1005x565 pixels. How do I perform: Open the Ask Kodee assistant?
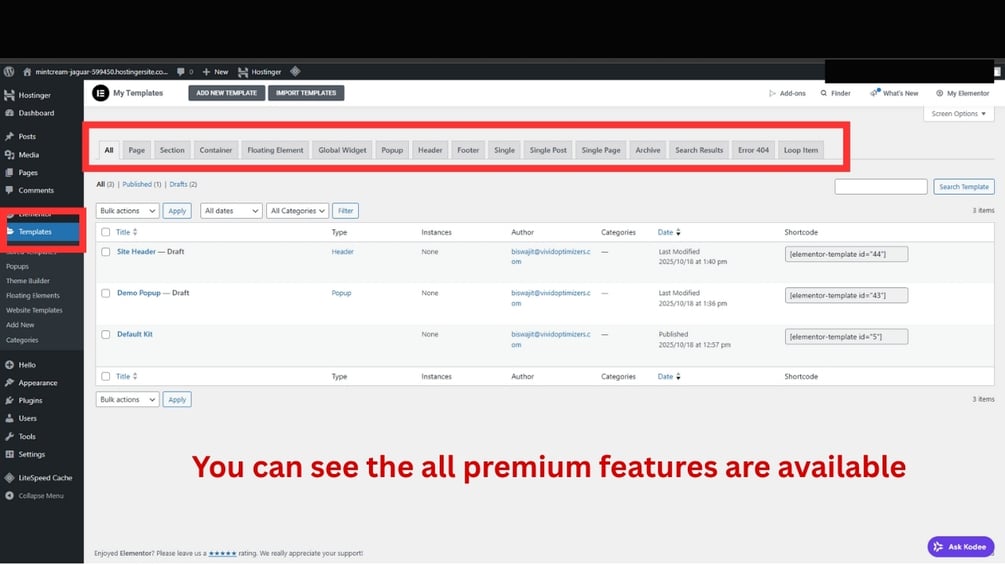point(961,546)
